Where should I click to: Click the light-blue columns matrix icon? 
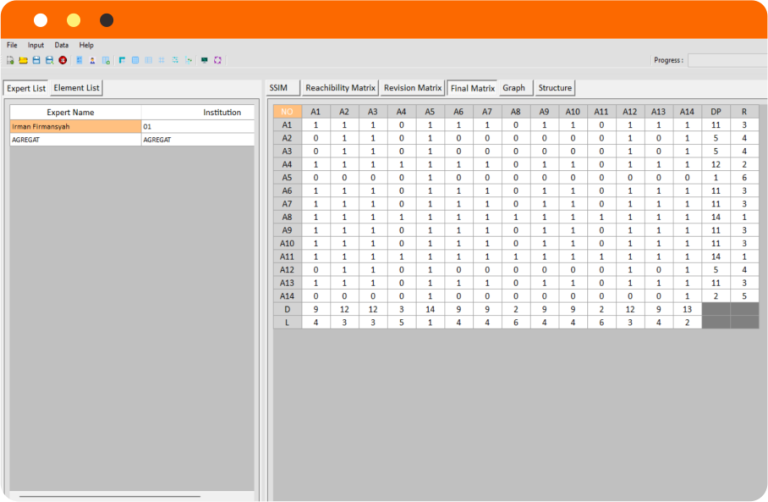pos(148,60)
